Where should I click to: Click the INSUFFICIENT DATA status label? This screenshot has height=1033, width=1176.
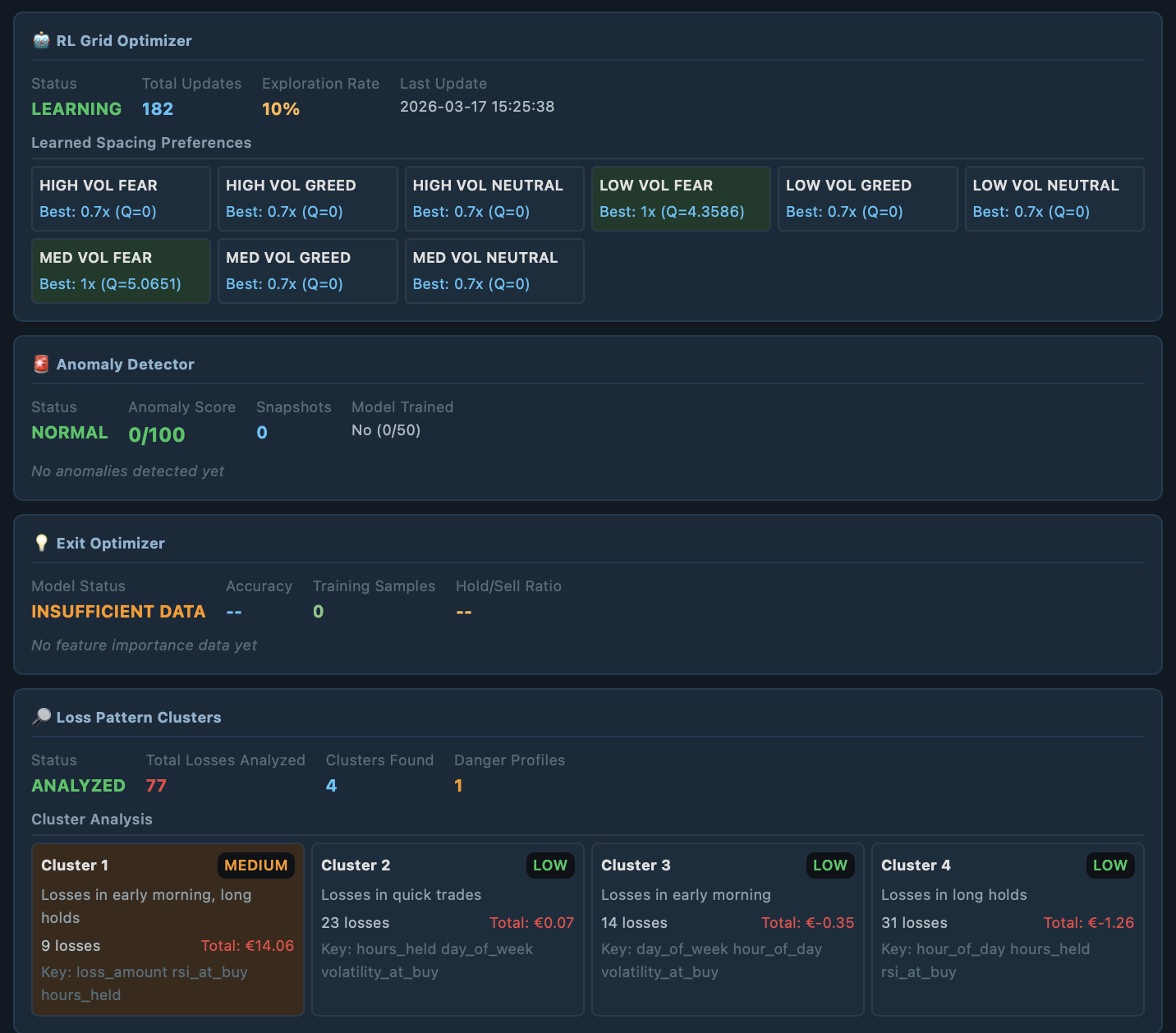tap(118, 612)
